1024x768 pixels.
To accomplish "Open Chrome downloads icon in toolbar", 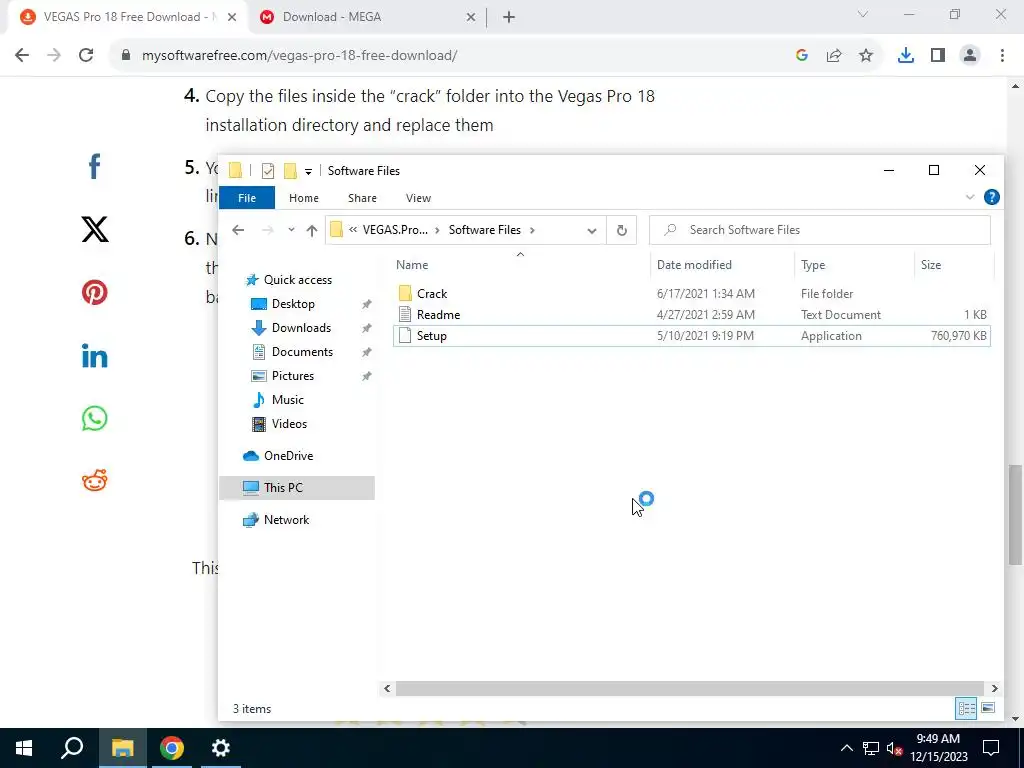I will (905, 56).
